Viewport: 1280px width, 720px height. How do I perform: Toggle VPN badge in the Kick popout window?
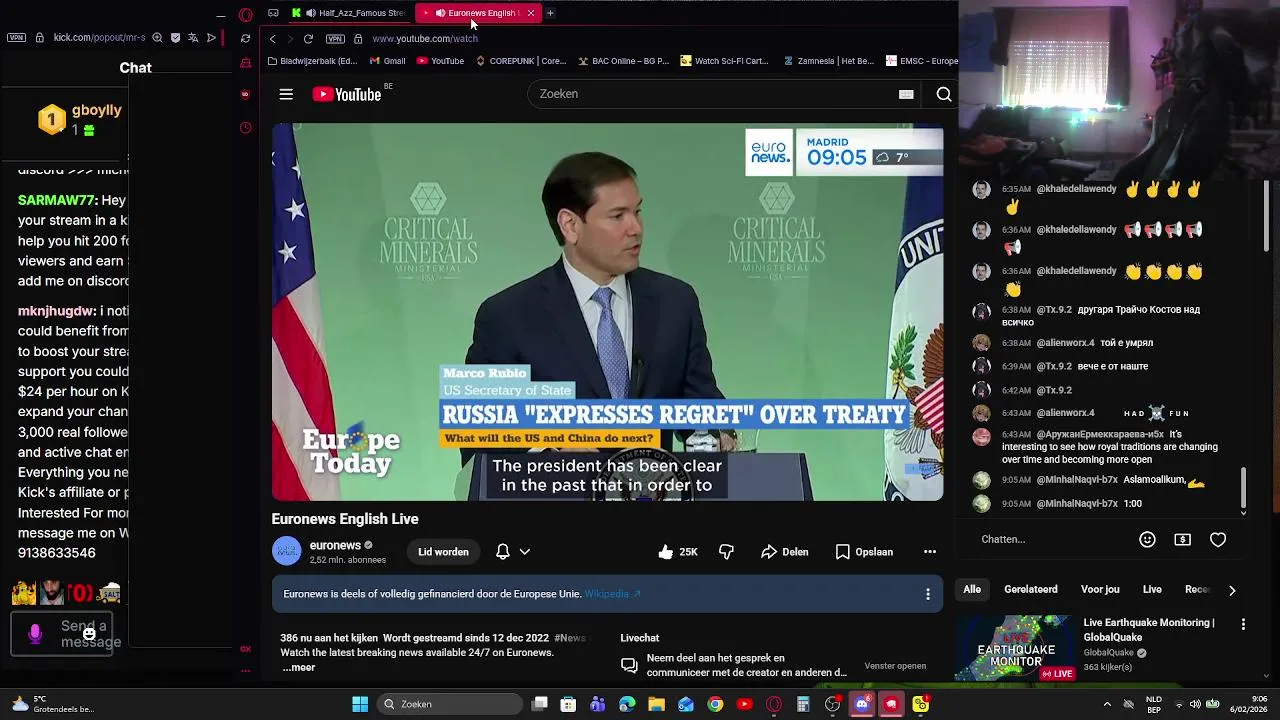tap(16, 38)
